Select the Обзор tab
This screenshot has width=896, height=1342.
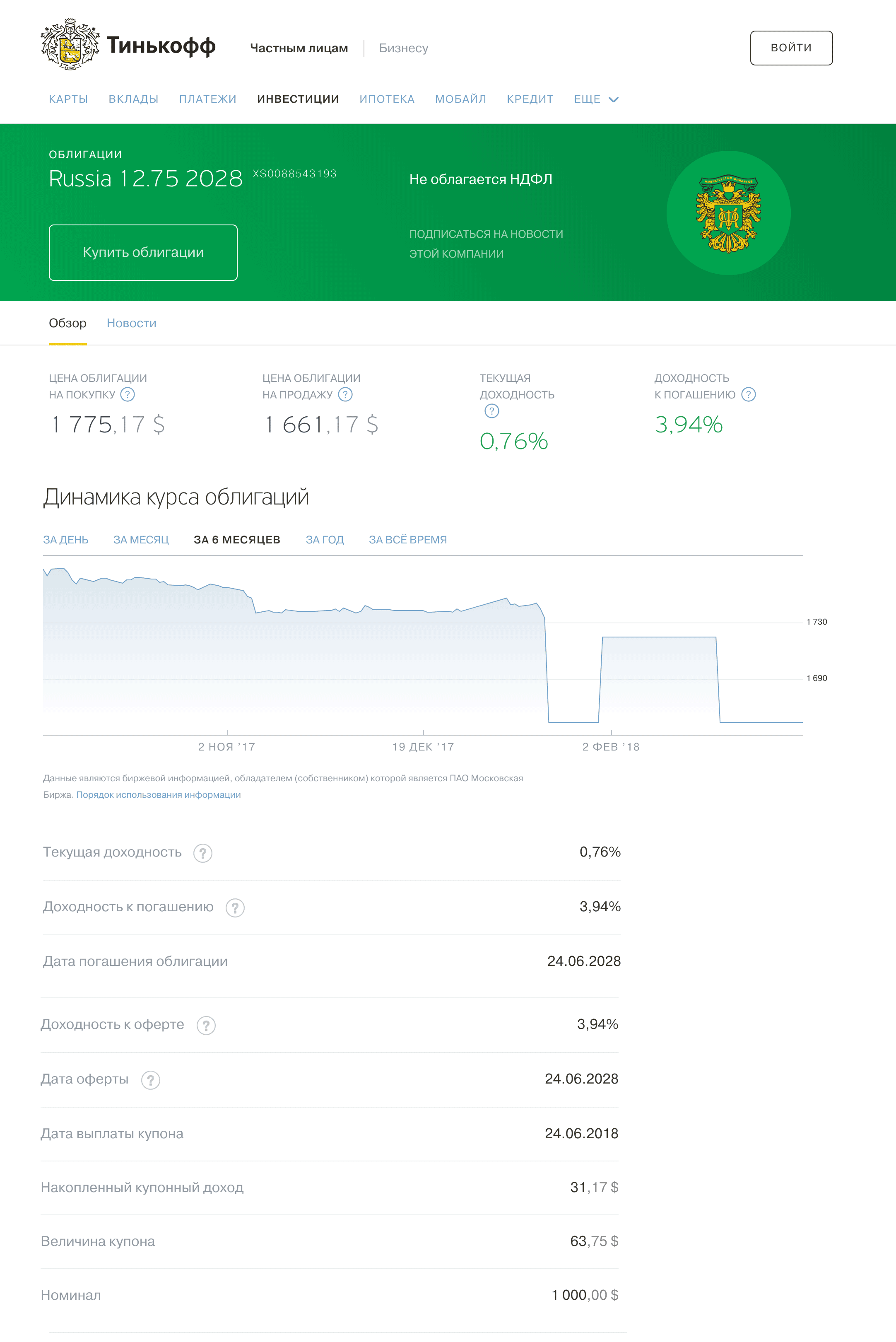(67, 323)
